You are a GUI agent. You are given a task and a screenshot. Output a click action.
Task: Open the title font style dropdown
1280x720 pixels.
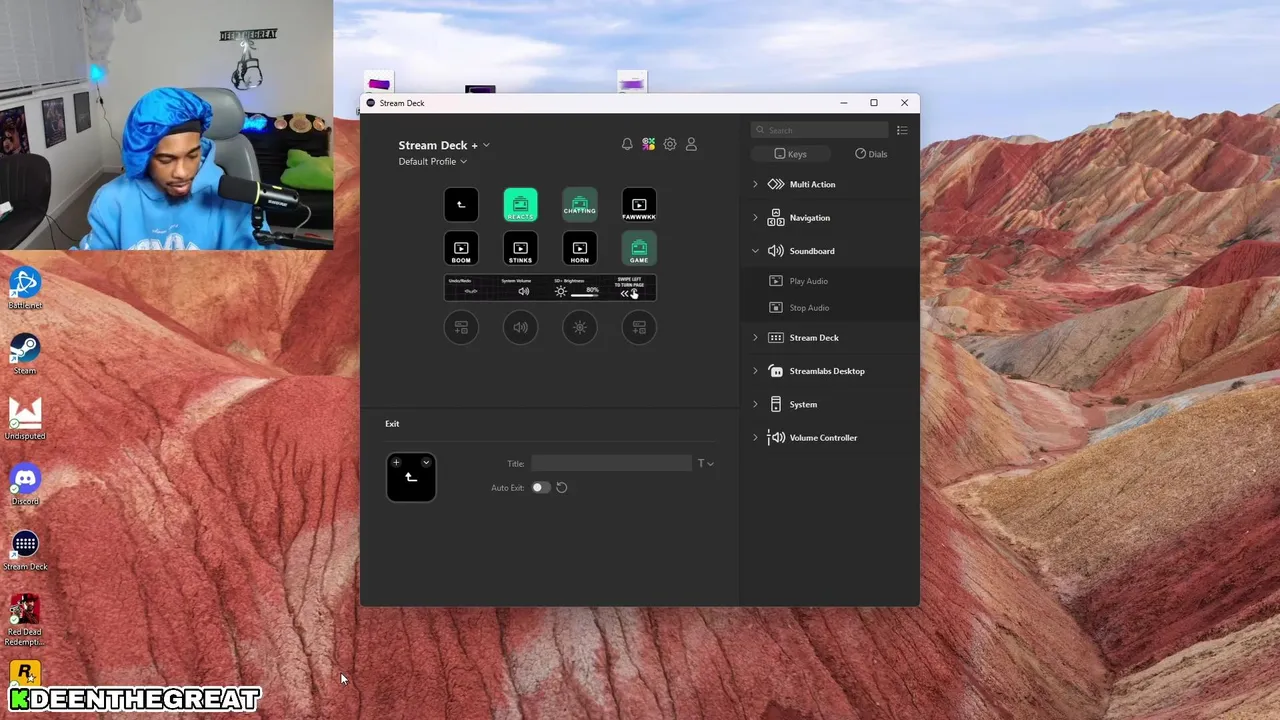(705, 463)
